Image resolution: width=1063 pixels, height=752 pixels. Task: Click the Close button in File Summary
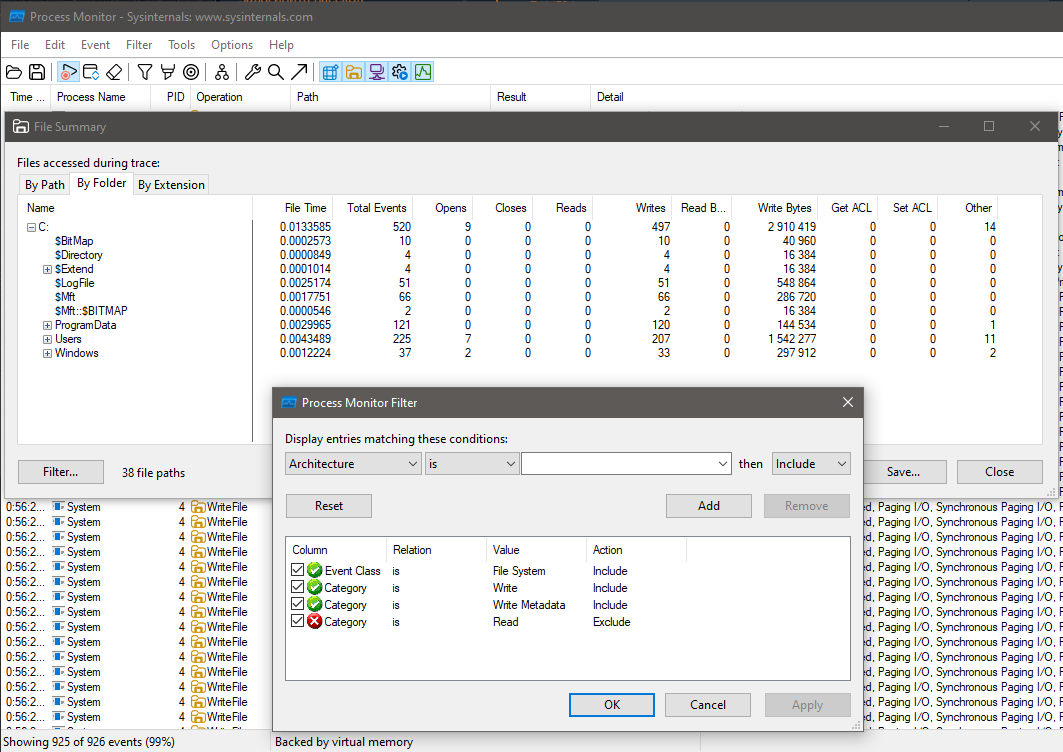(999, 472)
